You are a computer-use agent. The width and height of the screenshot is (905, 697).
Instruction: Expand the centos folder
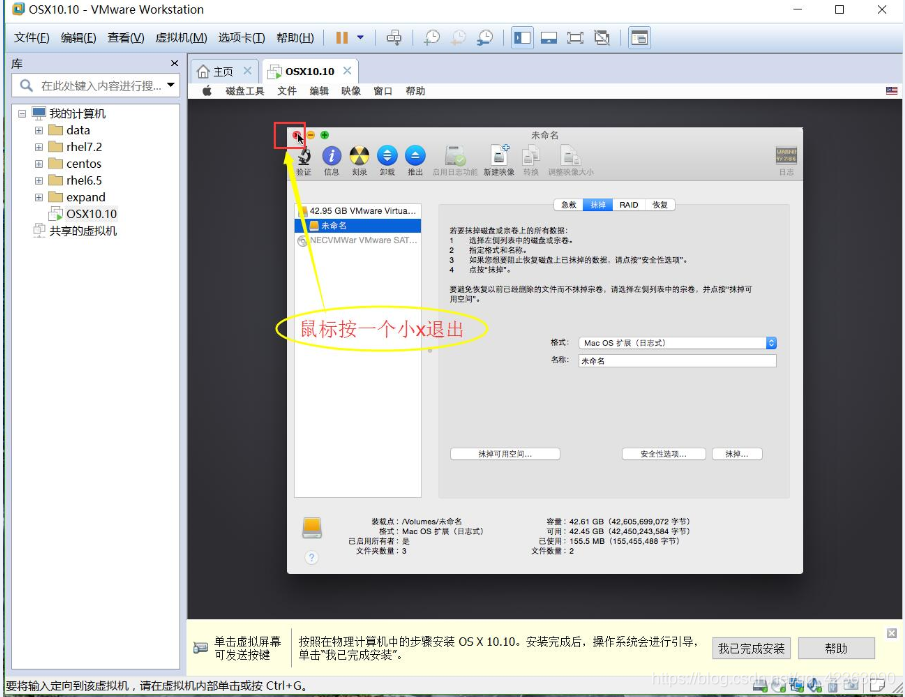click(x=39, y=164)
